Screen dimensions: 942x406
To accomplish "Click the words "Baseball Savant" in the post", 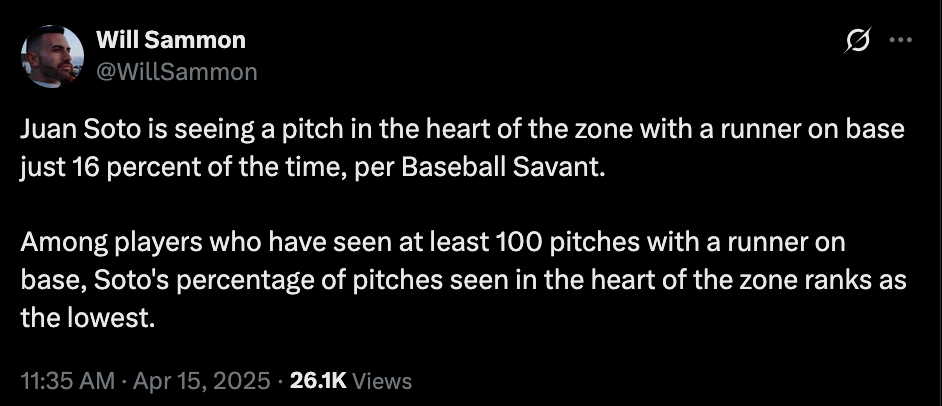I will (x=521, y=165).
